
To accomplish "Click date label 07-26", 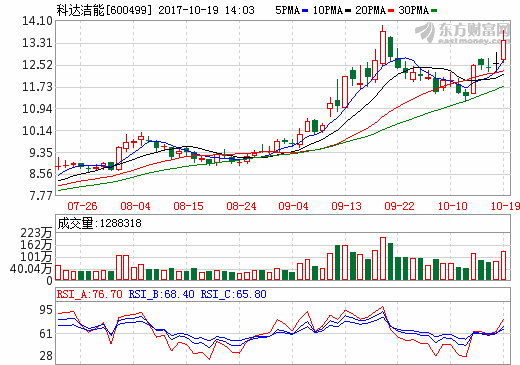I will point(82,206).
